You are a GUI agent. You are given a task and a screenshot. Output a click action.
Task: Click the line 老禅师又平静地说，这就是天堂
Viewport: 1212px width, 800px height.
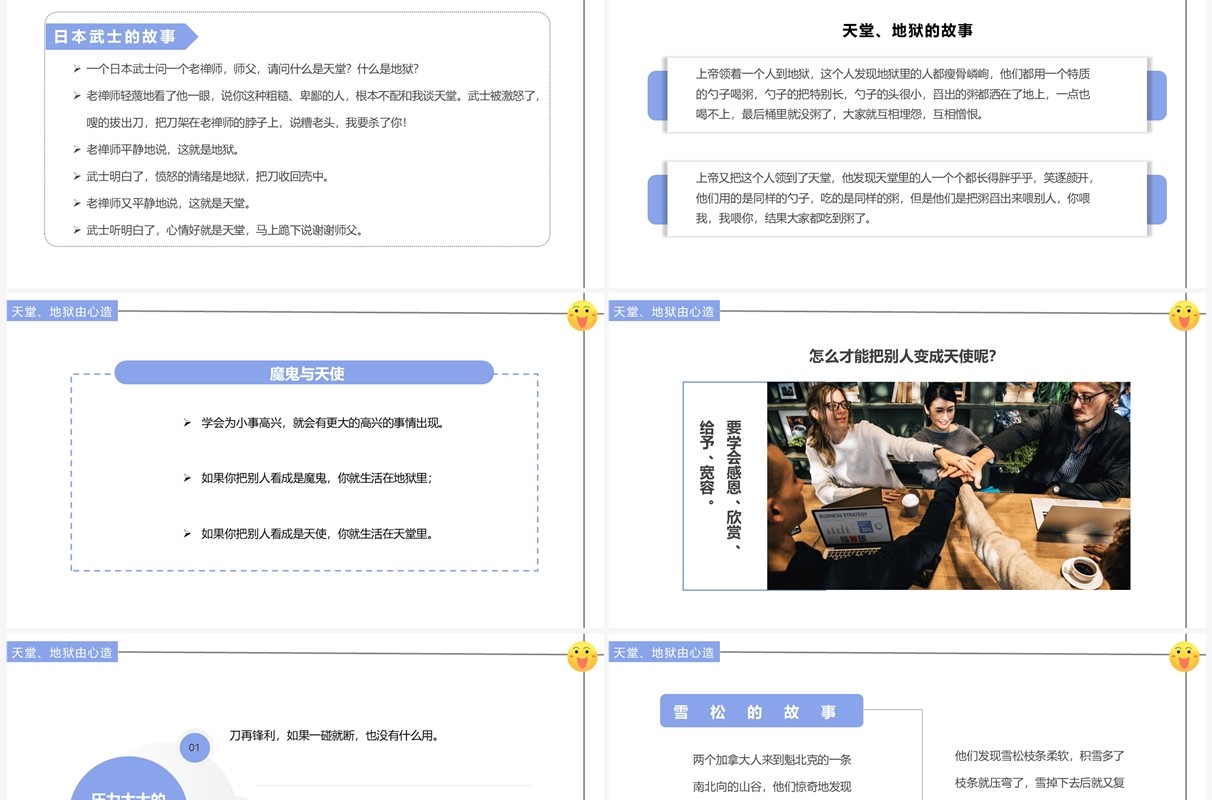[169, 204]
